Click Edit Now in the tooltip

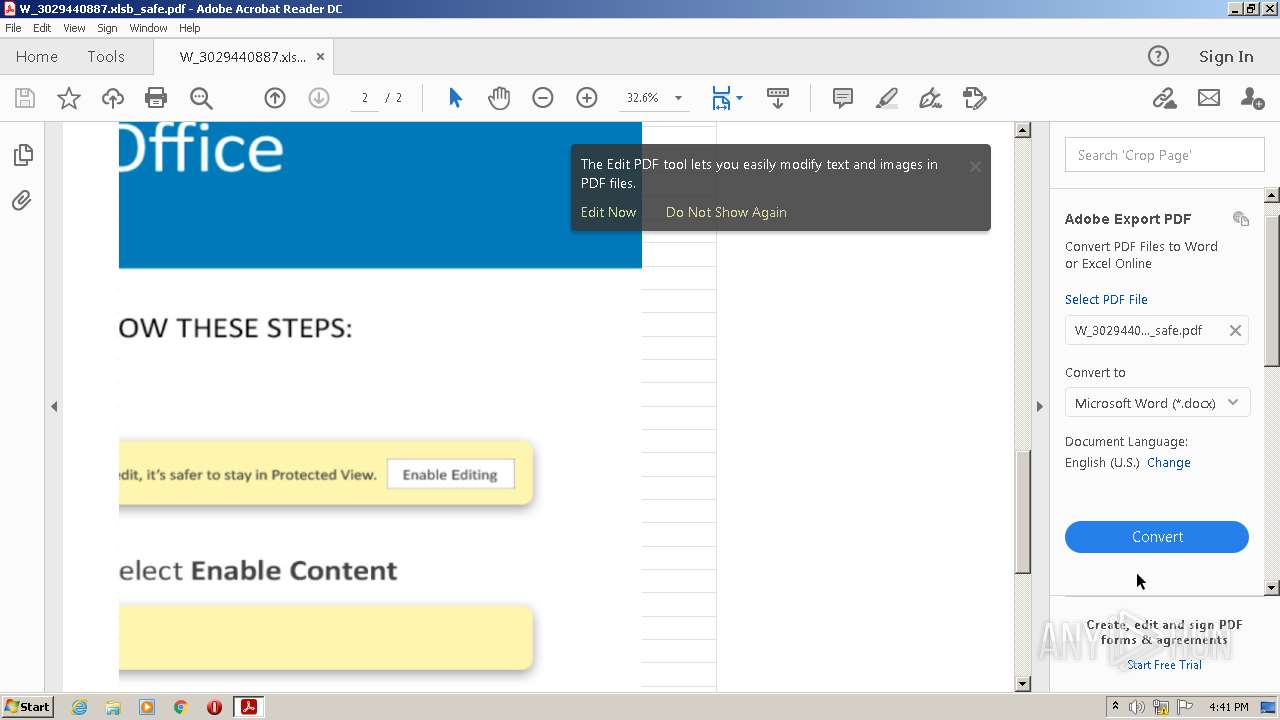(608, 212)
